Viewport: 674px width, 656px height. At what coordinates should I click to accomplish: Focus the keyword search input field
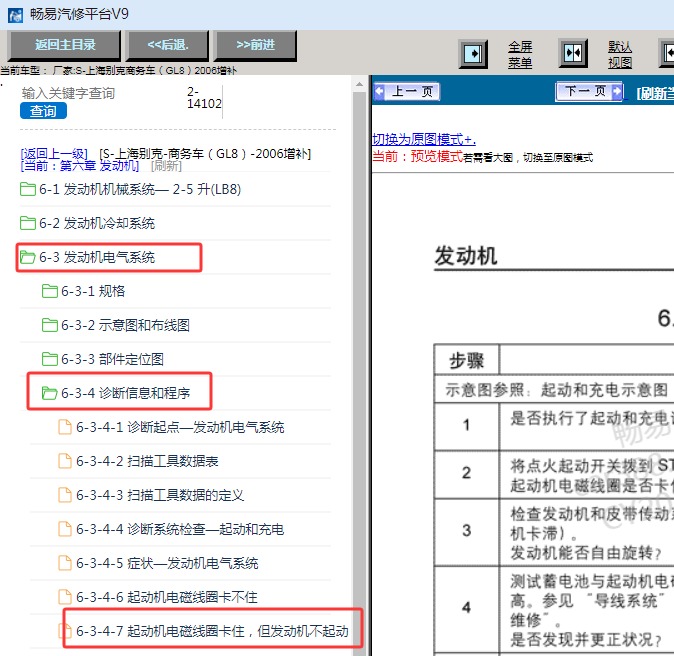(x=101, y=93)
